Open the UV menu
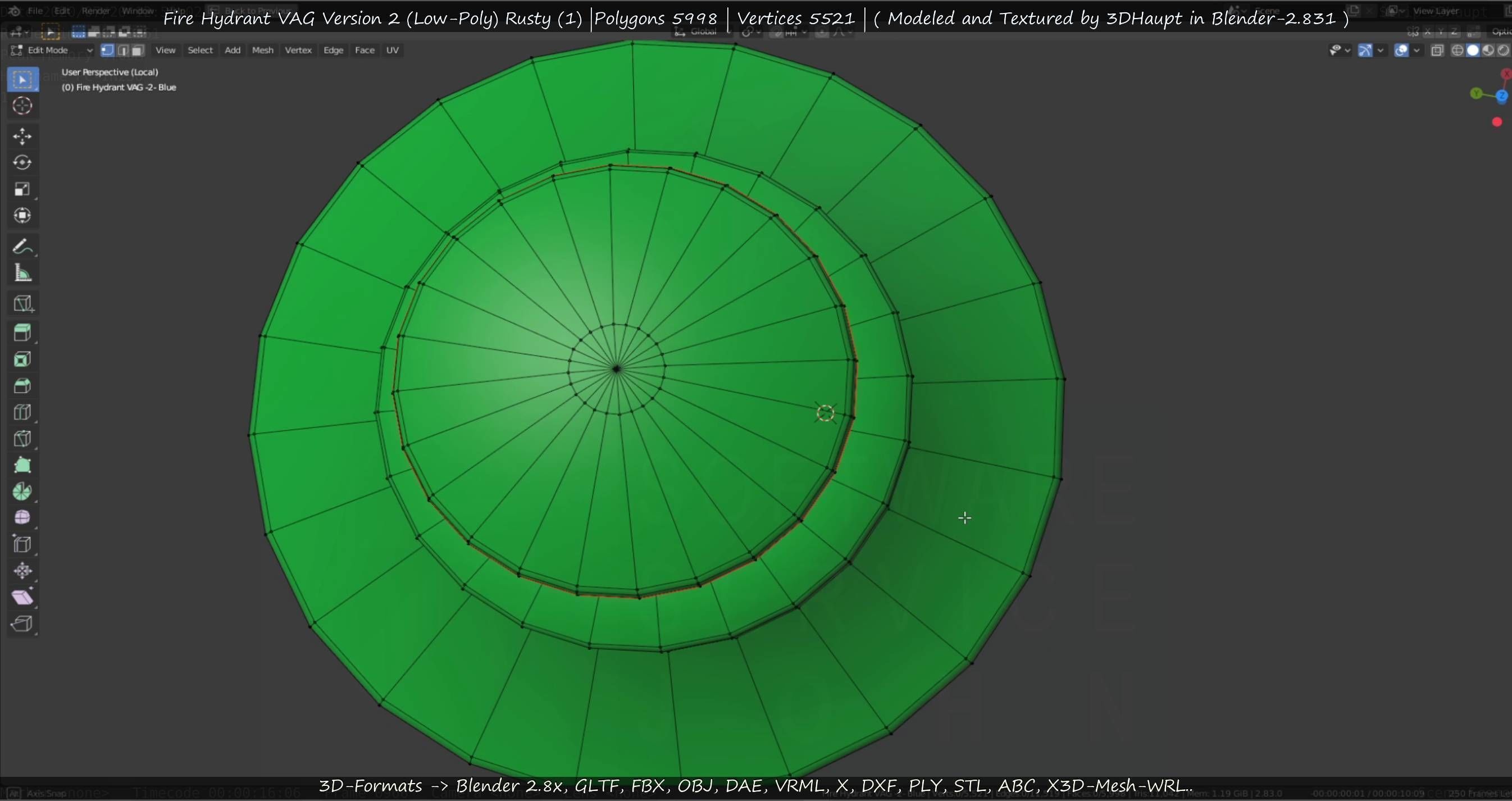The width and height of the screenshot is (1512, 801). (392, 51)
